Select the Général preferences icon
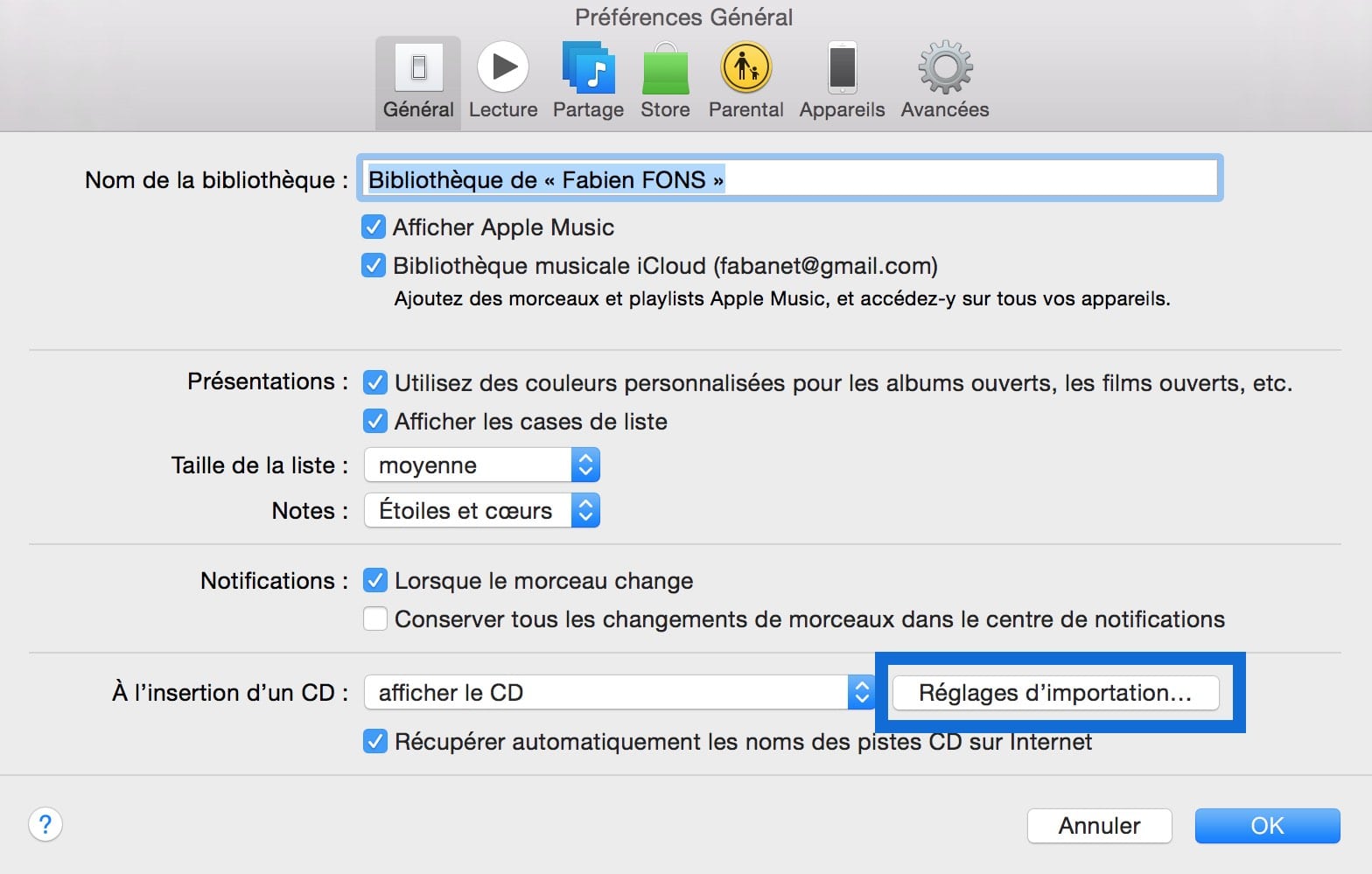The image size is (1372, 874). 418,68
